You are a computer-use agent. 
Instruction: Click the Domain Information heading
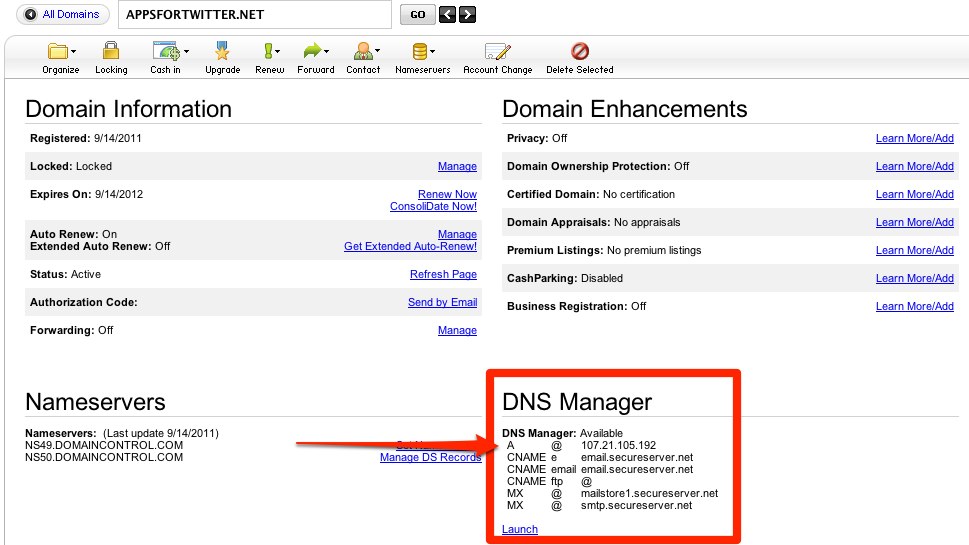[x=129, y=109]
